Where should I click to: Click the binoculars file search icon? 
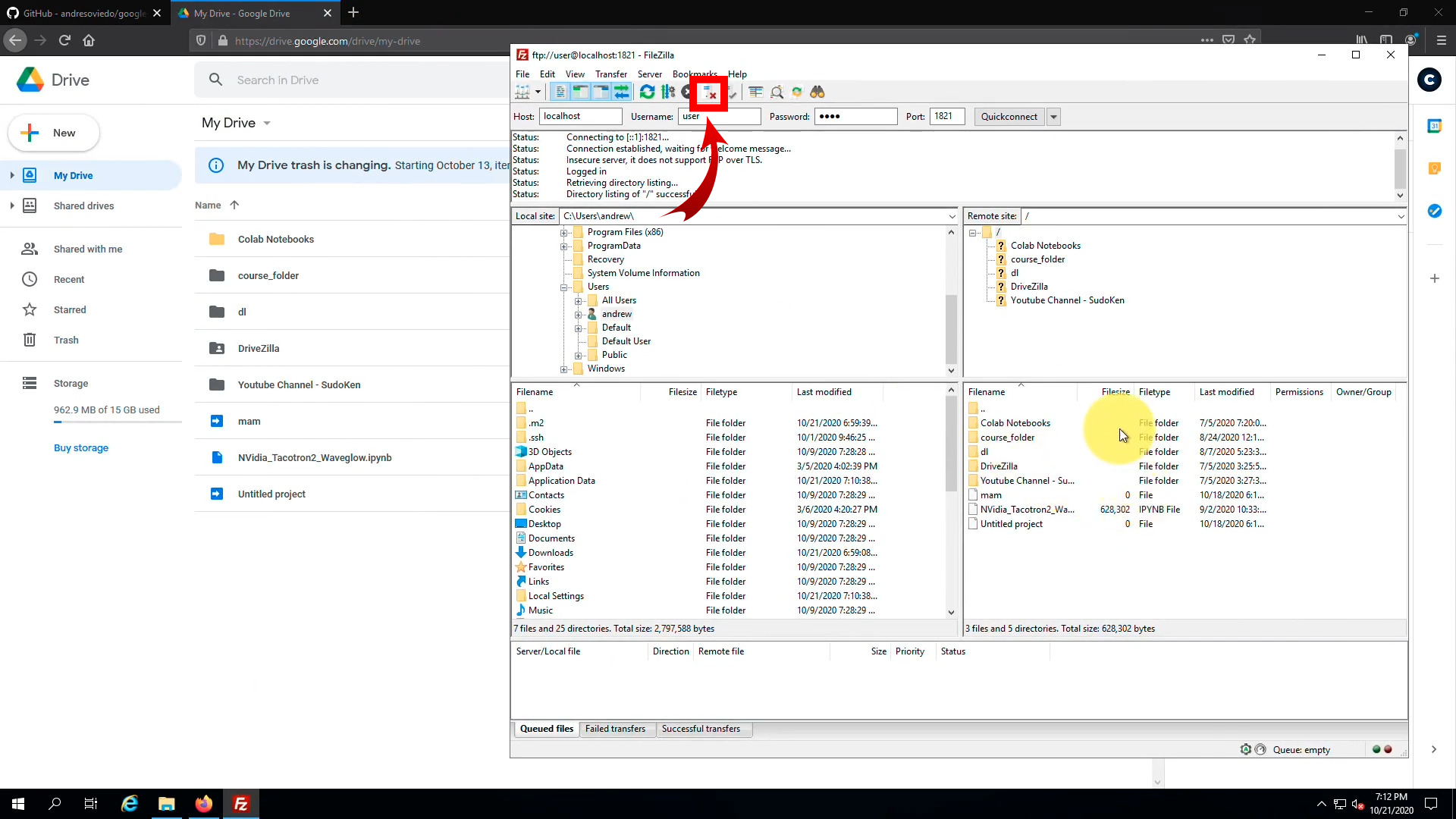pos(817,92)
